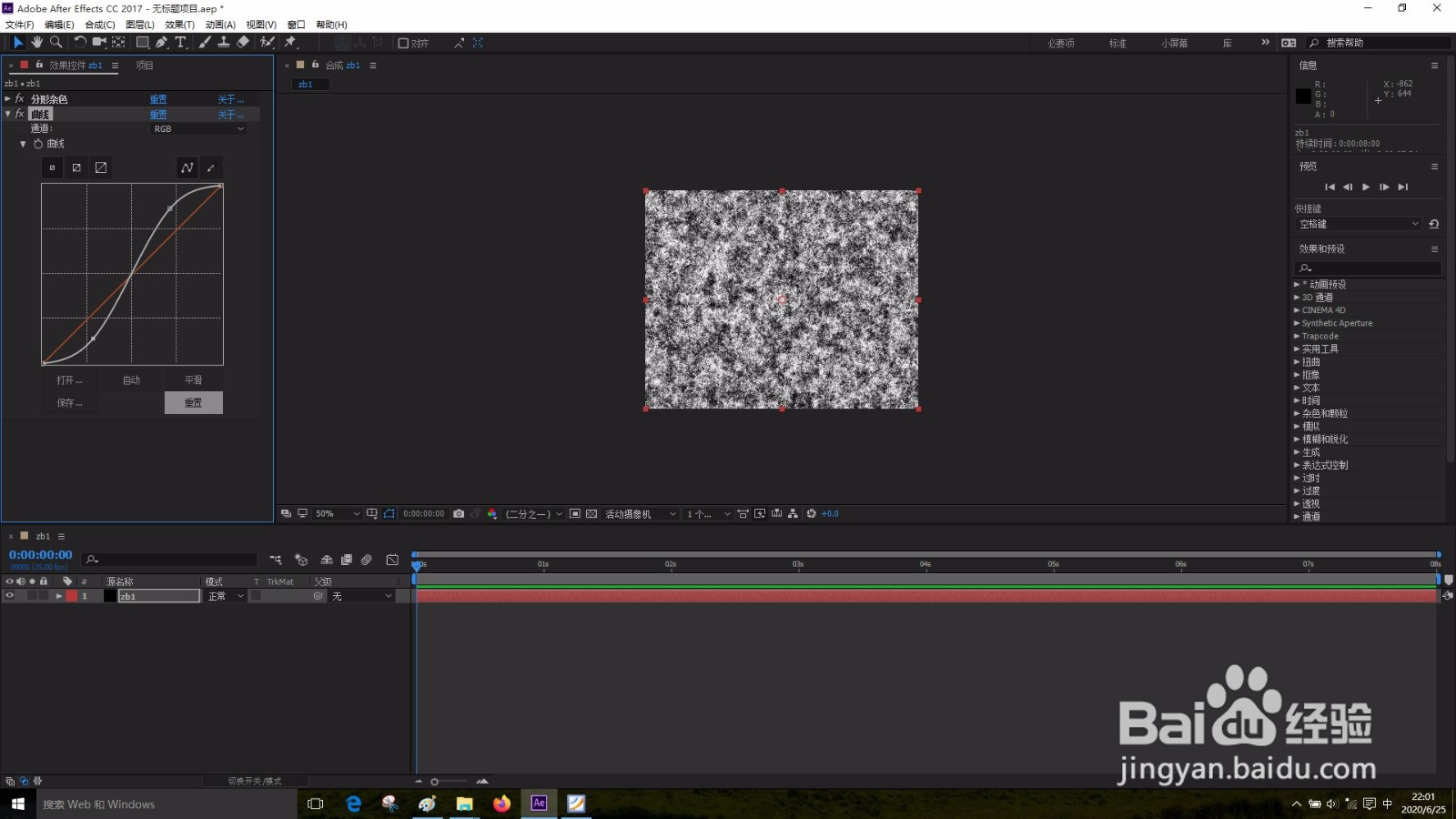1456x819 pixels.
Task: Open the 文件(F) menu
Action: (x=19, y=25)
